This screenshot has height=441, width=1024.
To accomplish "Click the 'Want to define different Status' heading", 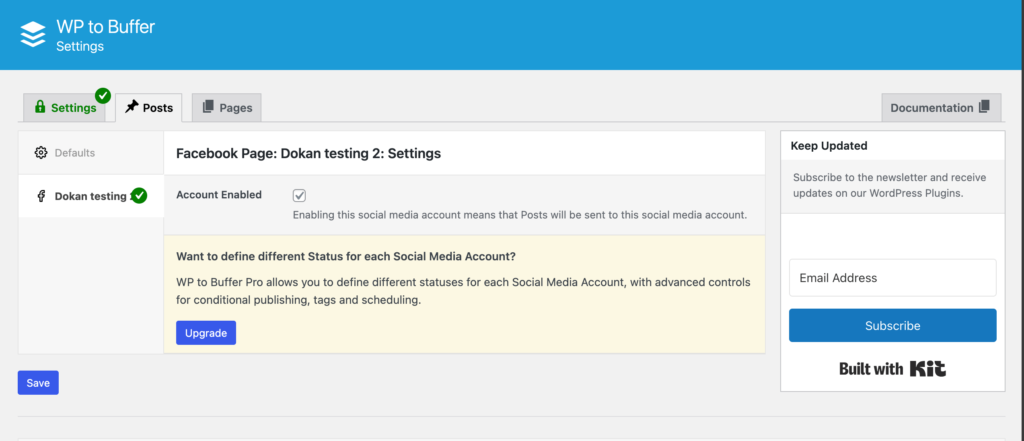I will click(346, 256).
